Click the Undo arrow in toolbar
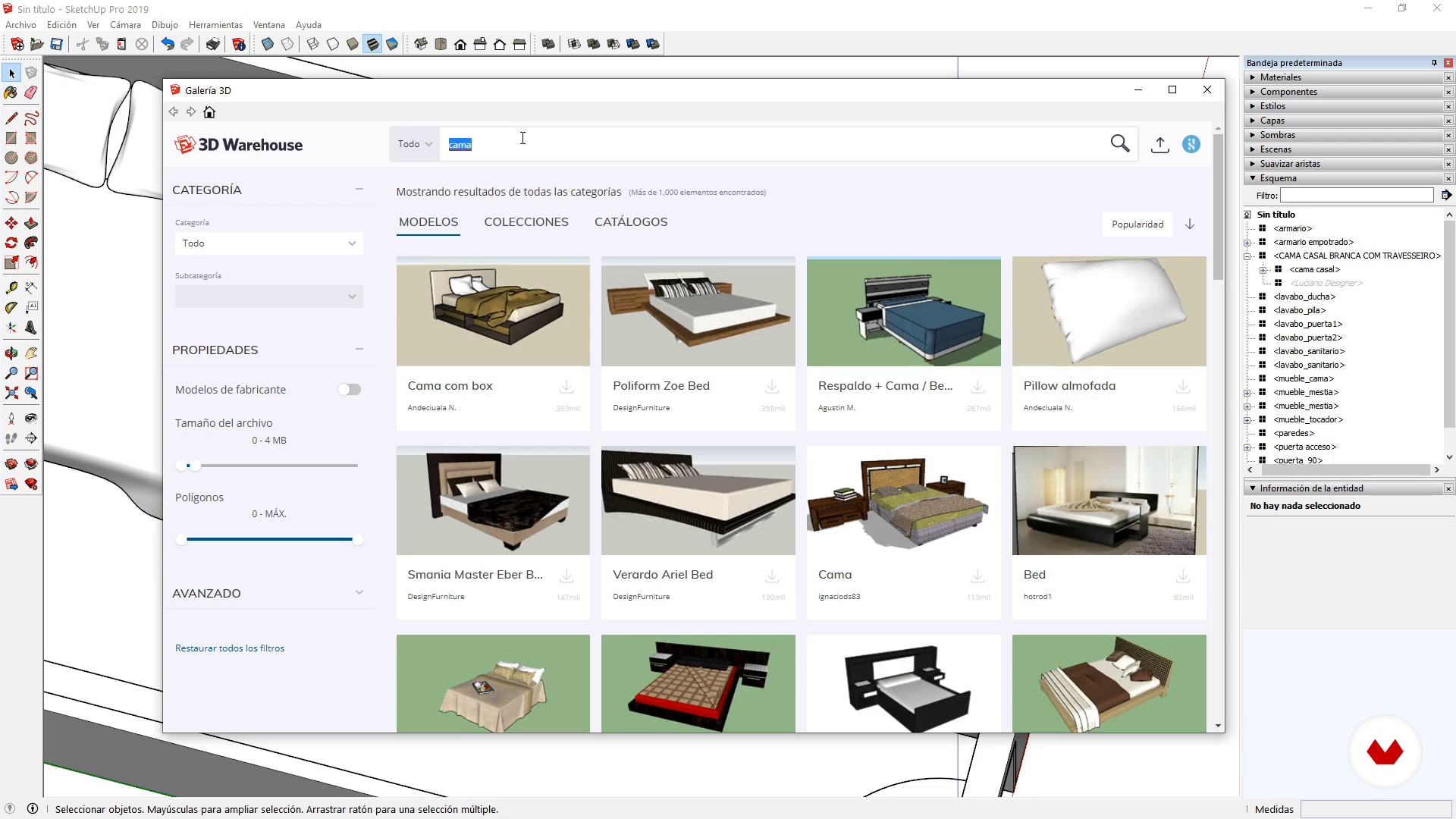 tap(168, 44)
